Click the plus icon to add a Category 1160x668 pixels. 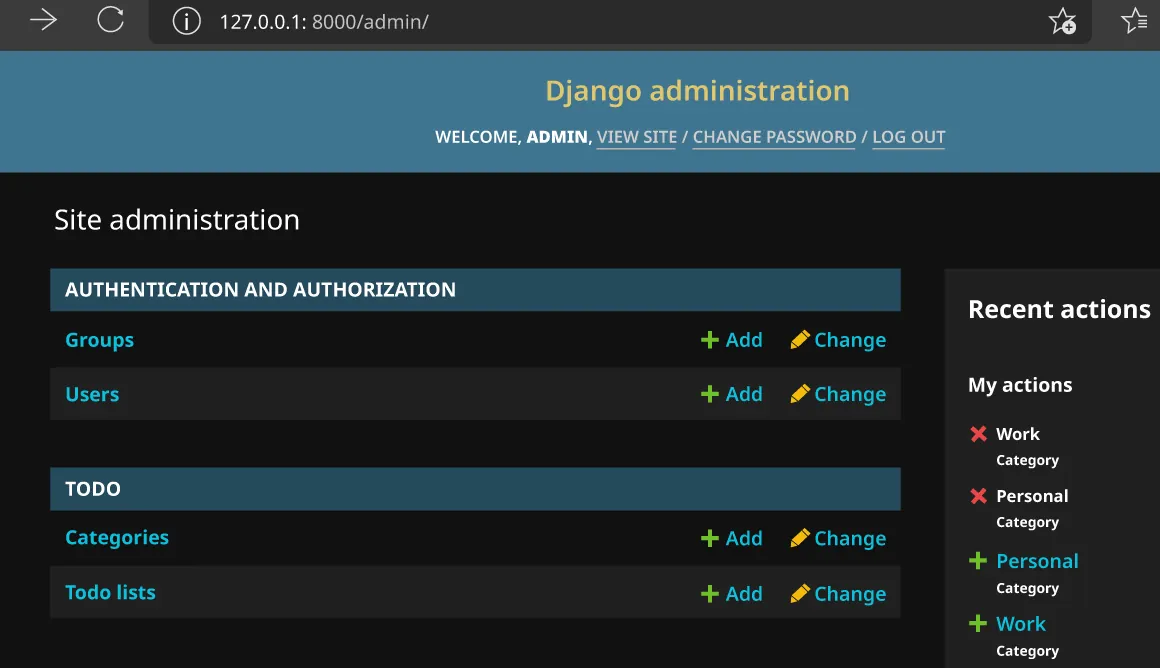708,538
